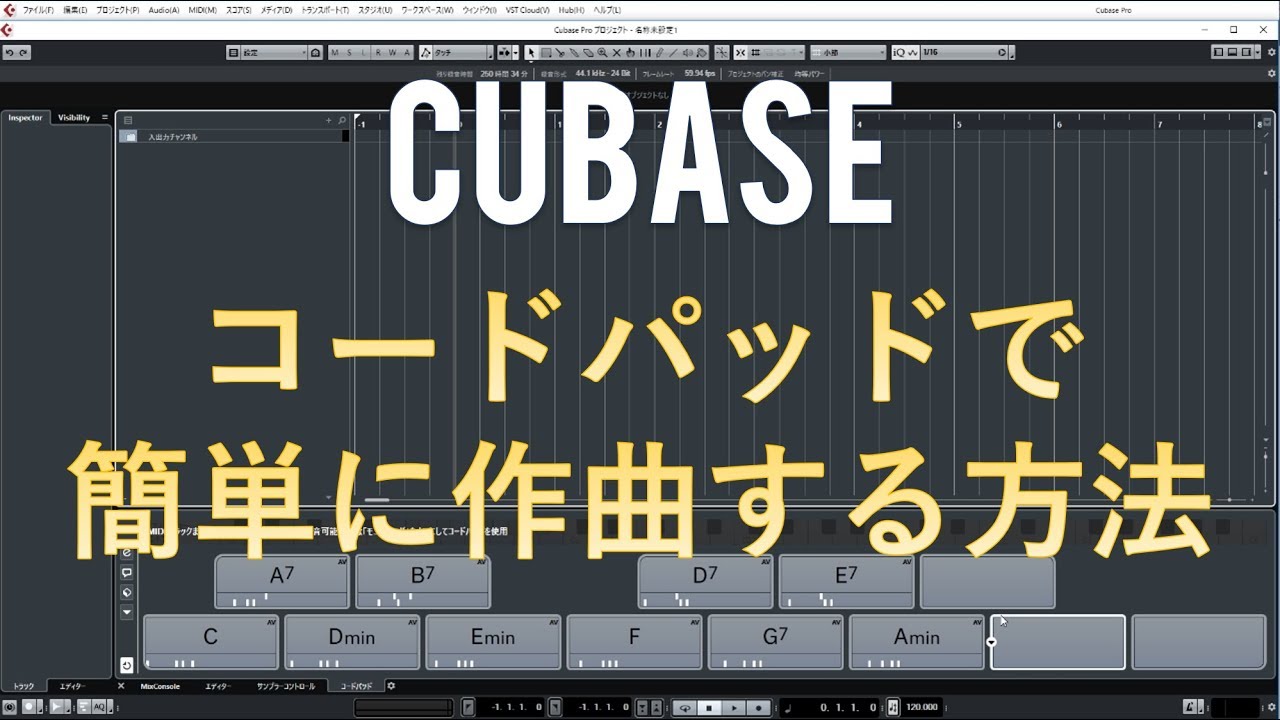
Task: Trigger the G7 chord pad
Action: [x=775, y=642]
